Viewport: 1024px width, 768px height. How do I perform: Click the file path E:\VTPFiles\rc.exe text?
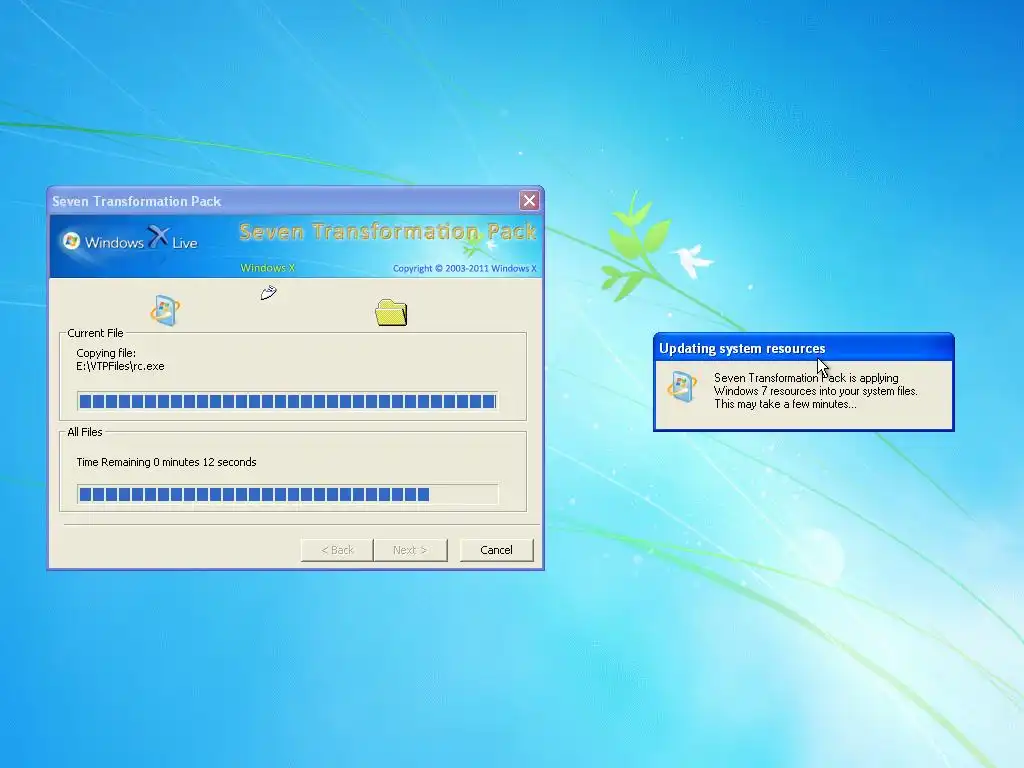click(120, 366)
